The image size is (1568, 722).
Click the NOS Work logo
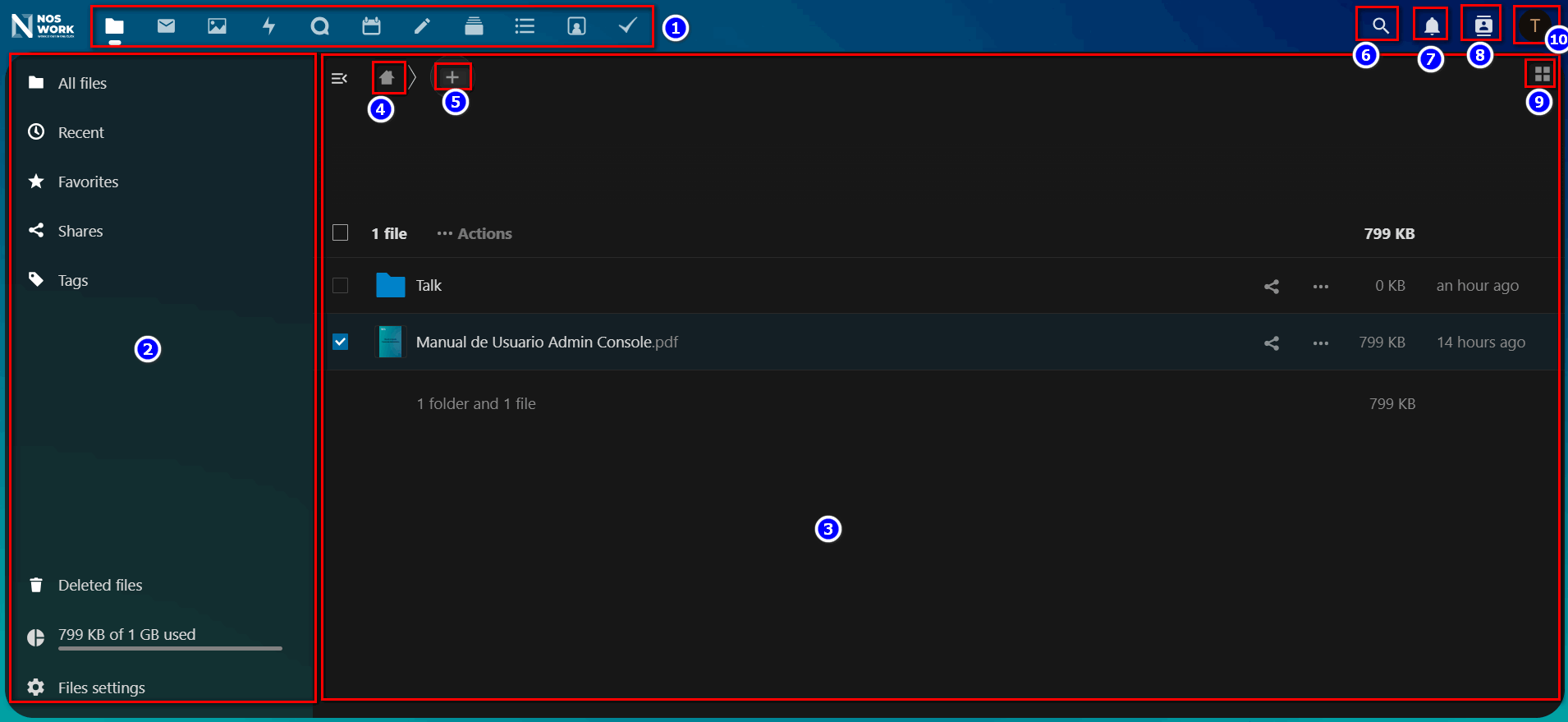tap(43, 25)
